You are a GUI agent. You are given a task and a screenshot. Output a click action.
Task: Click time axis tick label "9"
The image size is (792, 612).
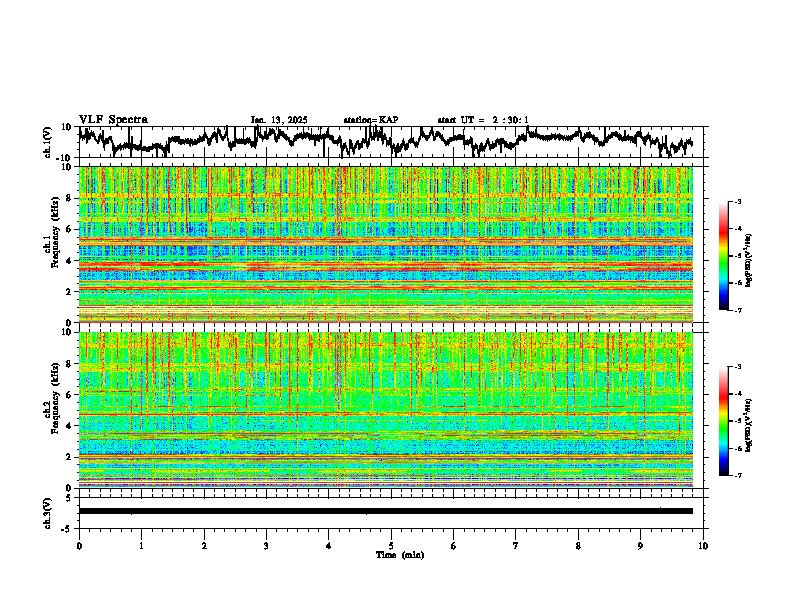[640, 546]
